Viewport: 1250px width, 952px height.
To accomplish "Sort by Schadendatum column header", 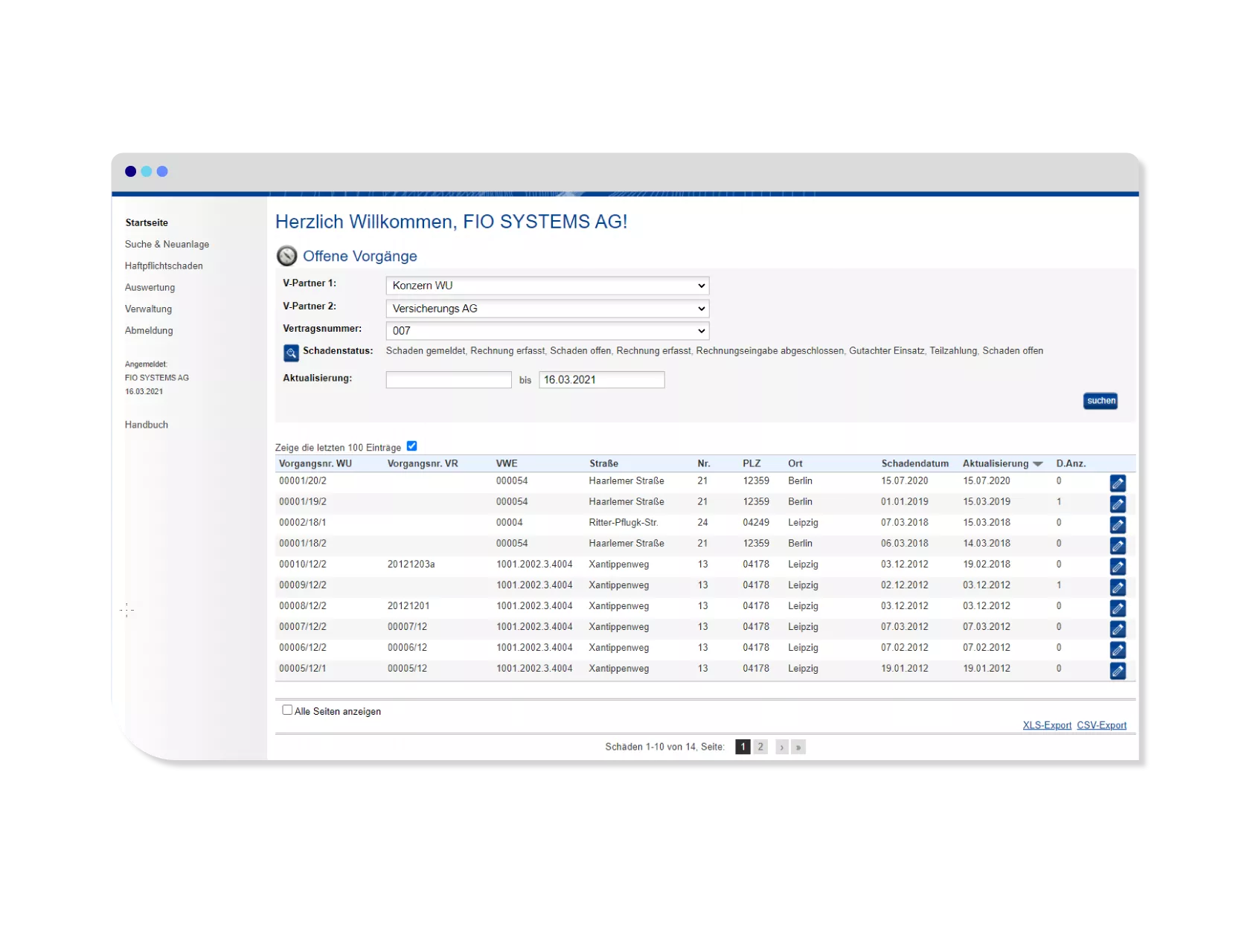I will (x=915, y=463).
